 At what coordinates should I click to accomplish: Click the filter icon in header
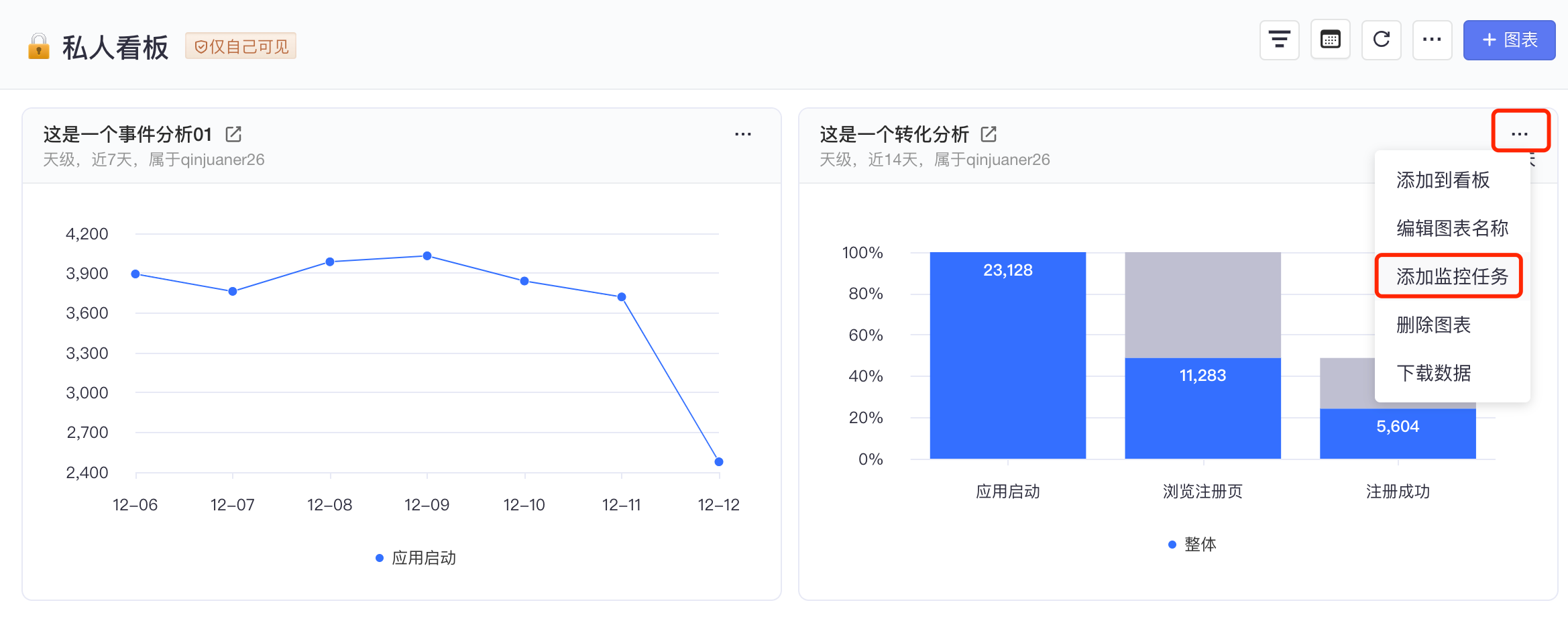pyautogui.click(x=1279, y=40)
